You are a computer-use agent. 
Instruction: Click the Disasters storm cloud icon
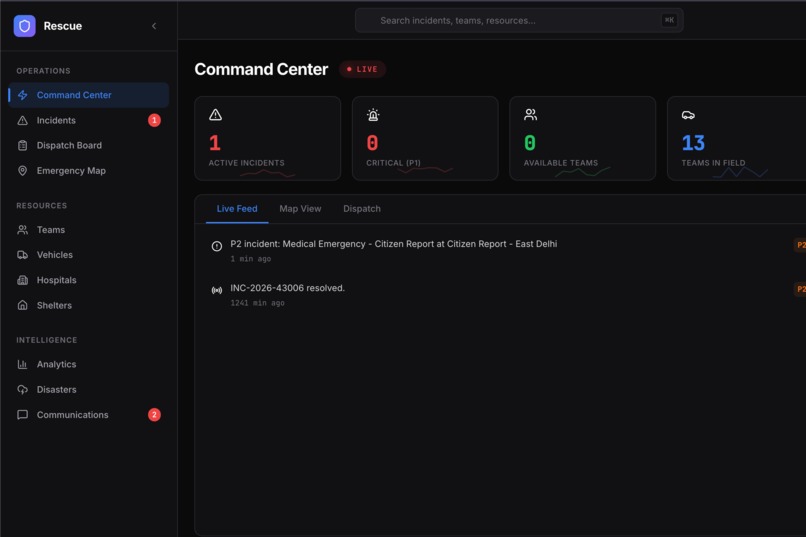tap(23, 390)
